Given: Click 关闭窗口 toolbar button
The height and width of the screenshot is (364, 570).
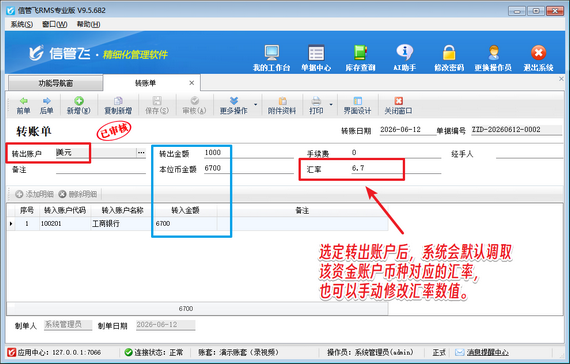Looking at the screenshot, I should (398, 105).
